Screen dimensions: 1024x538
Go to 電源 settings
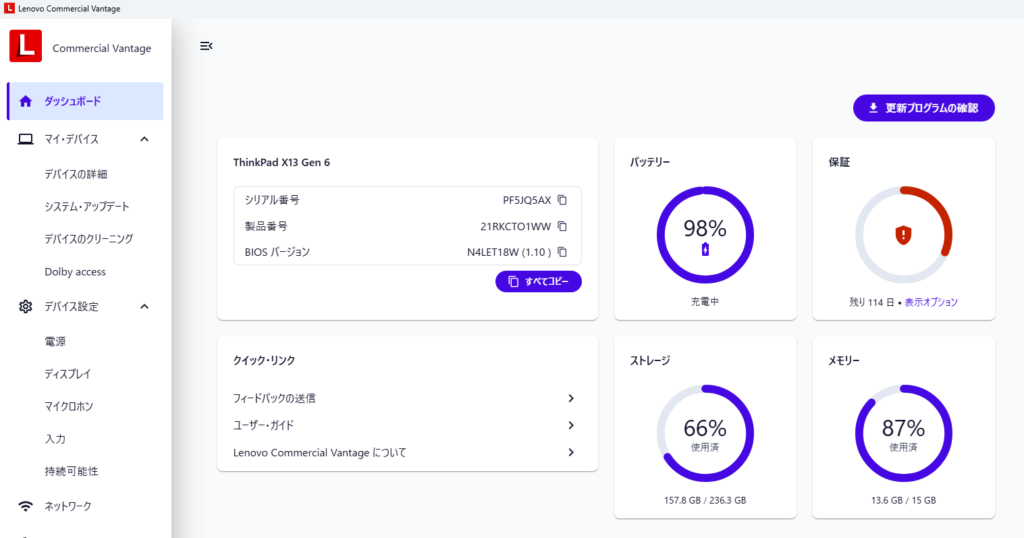click(55, 341)
